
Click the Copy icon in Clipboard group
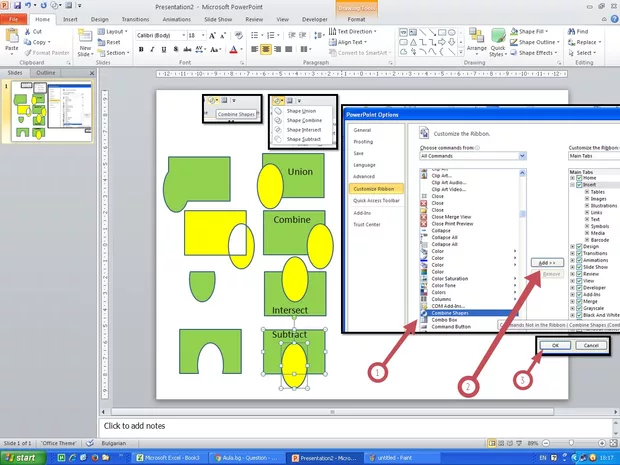38,42
